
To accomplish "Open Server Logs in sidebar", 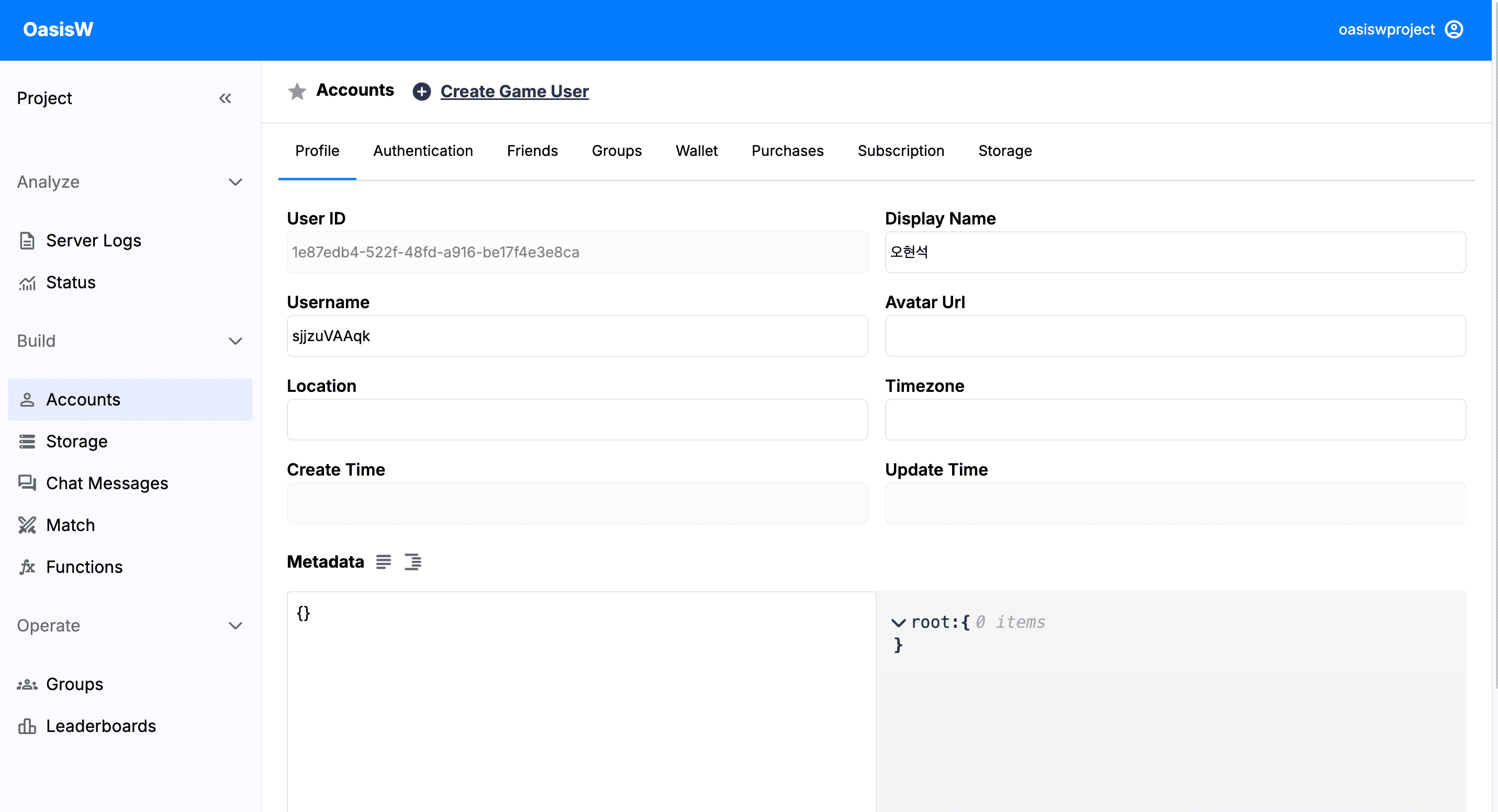I will pyautogui.click(x=130, y=240).
